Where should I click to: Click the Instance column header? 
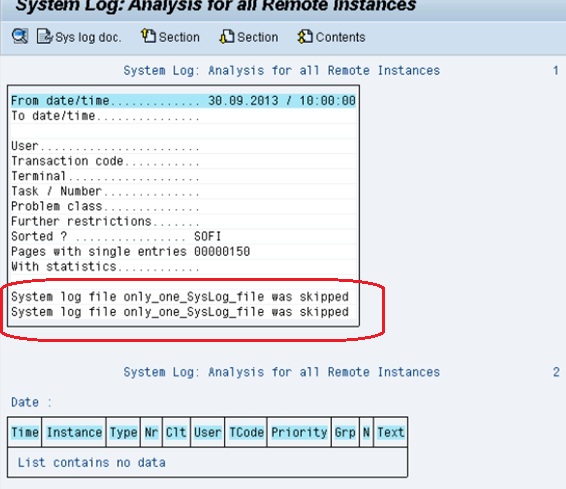74,432
